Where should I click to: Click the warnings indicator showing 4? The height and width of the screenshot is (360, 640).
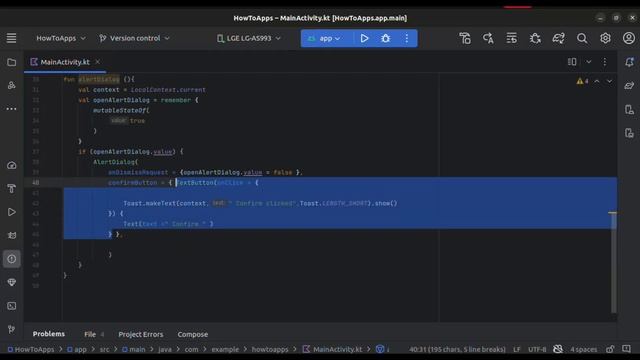click(582, 81)
